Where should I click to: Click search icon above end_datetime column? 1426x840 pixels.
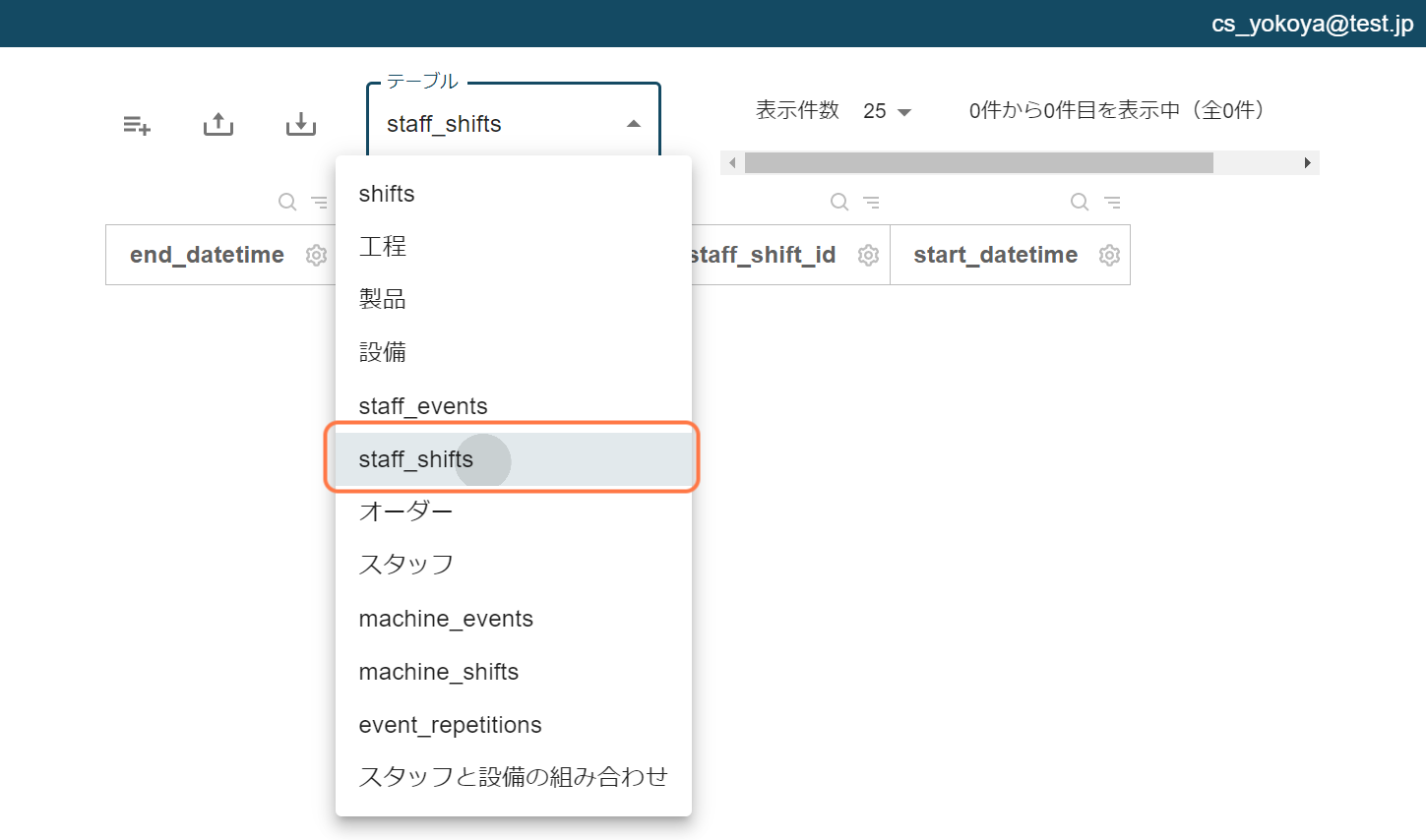[x=287, y=202]
